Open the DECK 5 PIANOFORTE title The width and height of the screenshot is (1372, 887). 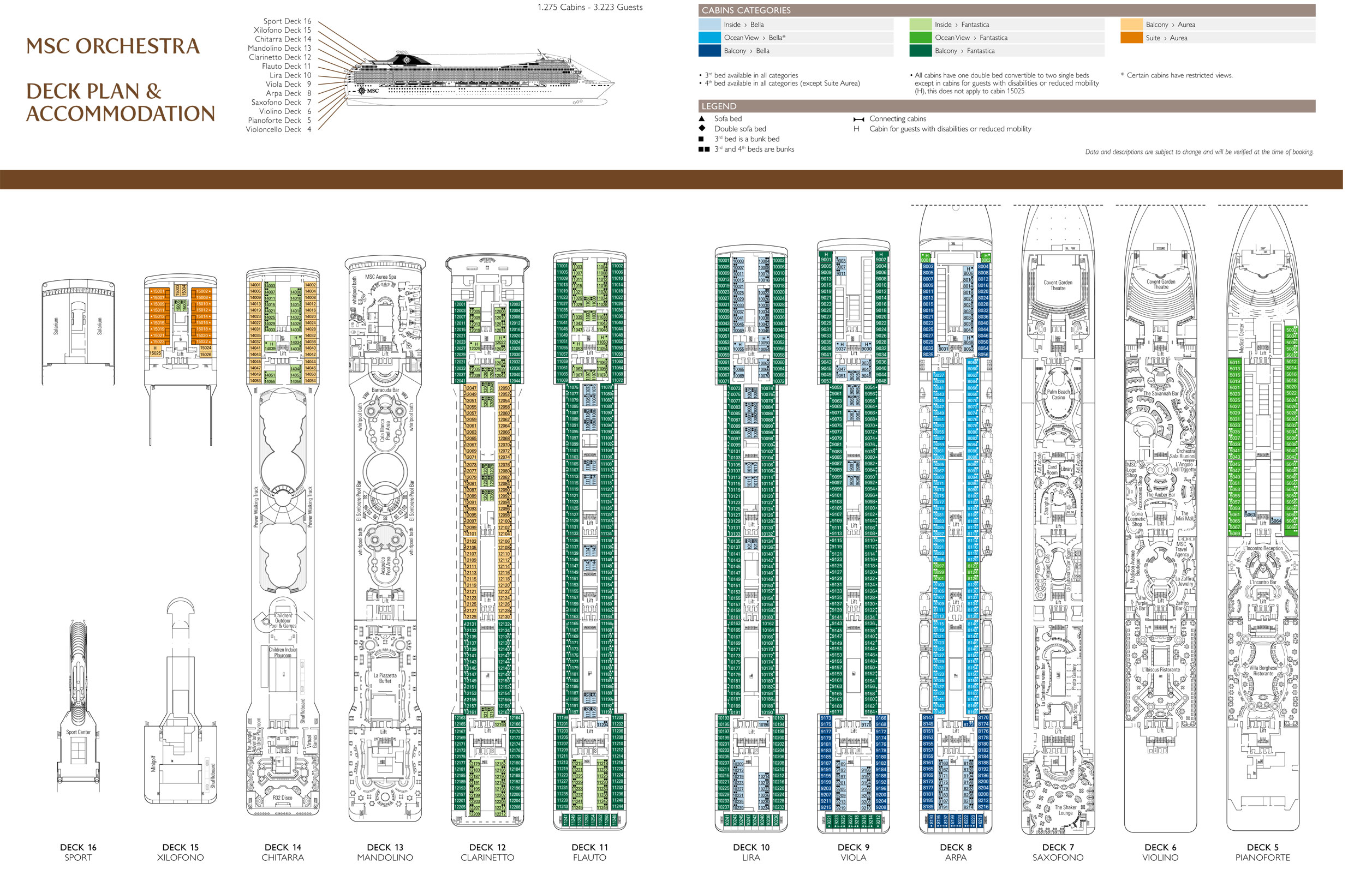(1262, 853)
